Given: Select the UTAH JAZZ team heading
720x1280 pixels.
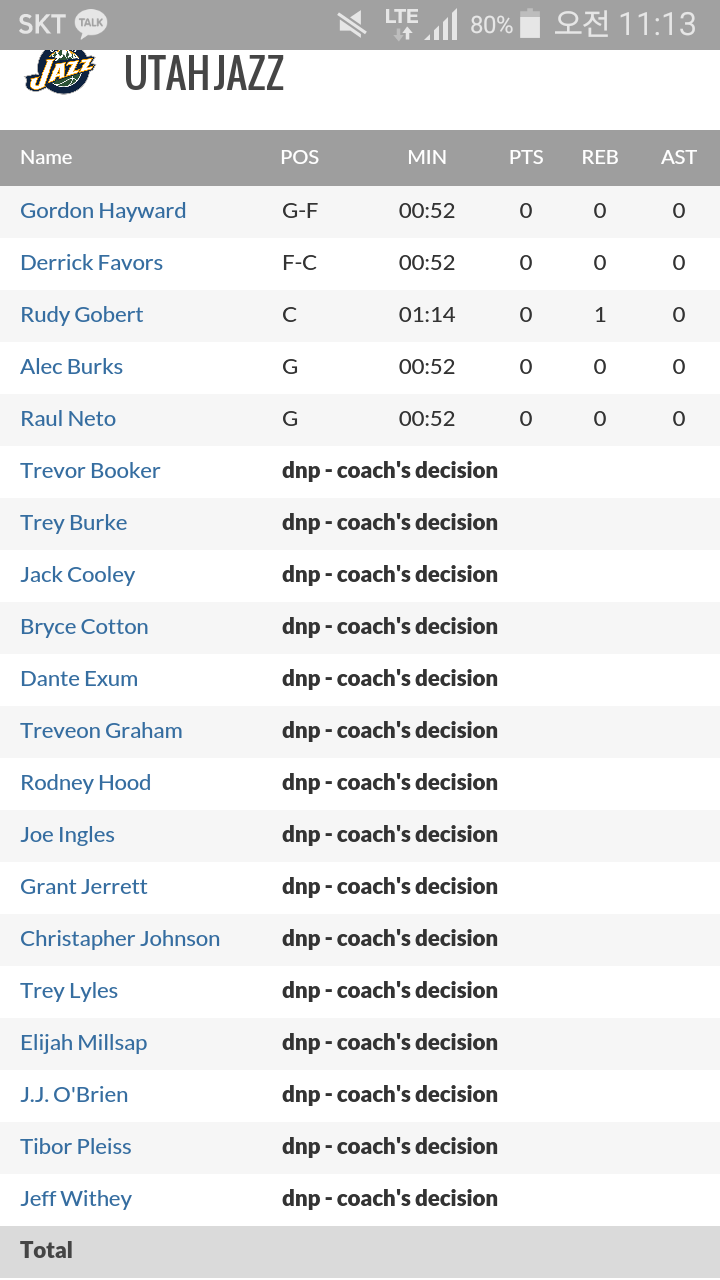Looking at the screenshot, I should [204, 74].
